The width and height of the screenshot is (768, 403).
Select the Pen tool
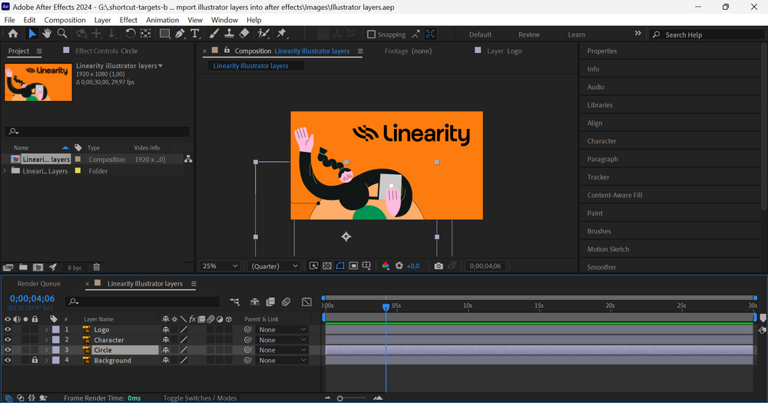(x=180, y=34)
